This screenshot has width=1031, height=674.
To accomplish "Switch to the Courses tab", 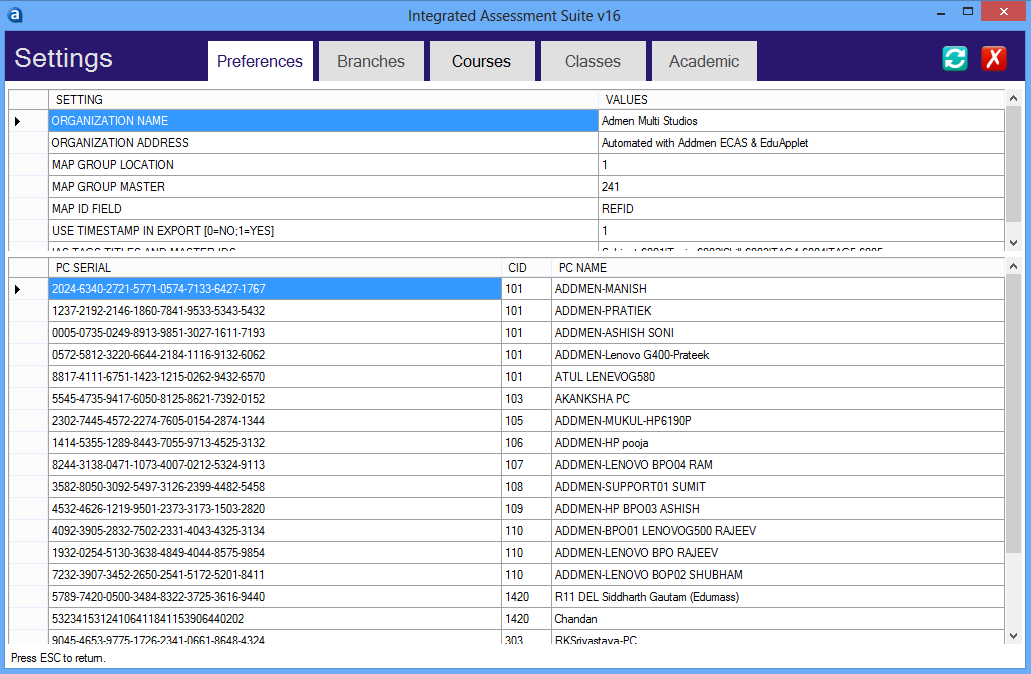I will 482,61.
